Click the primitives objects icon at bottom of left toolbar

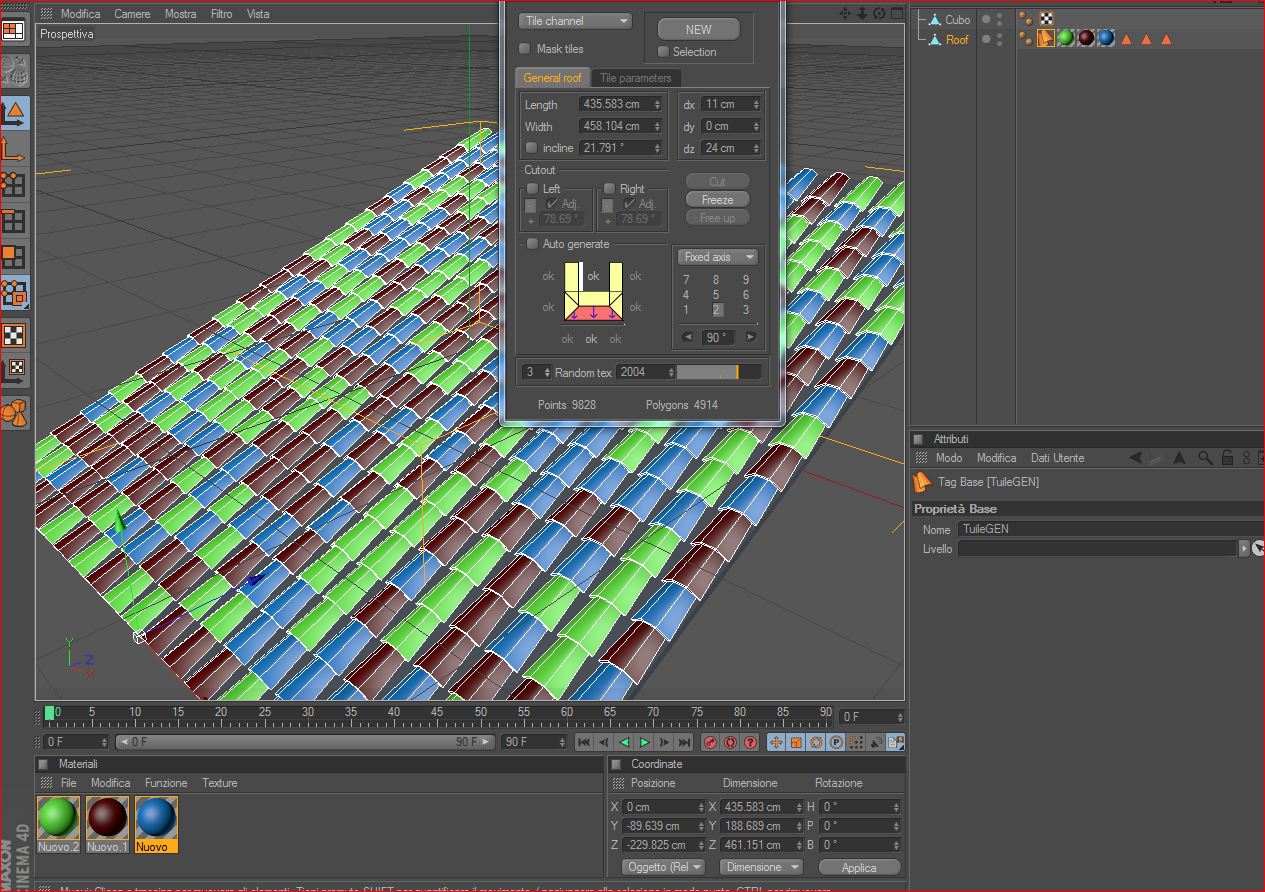pyautogui.click(x=14, y=411)
